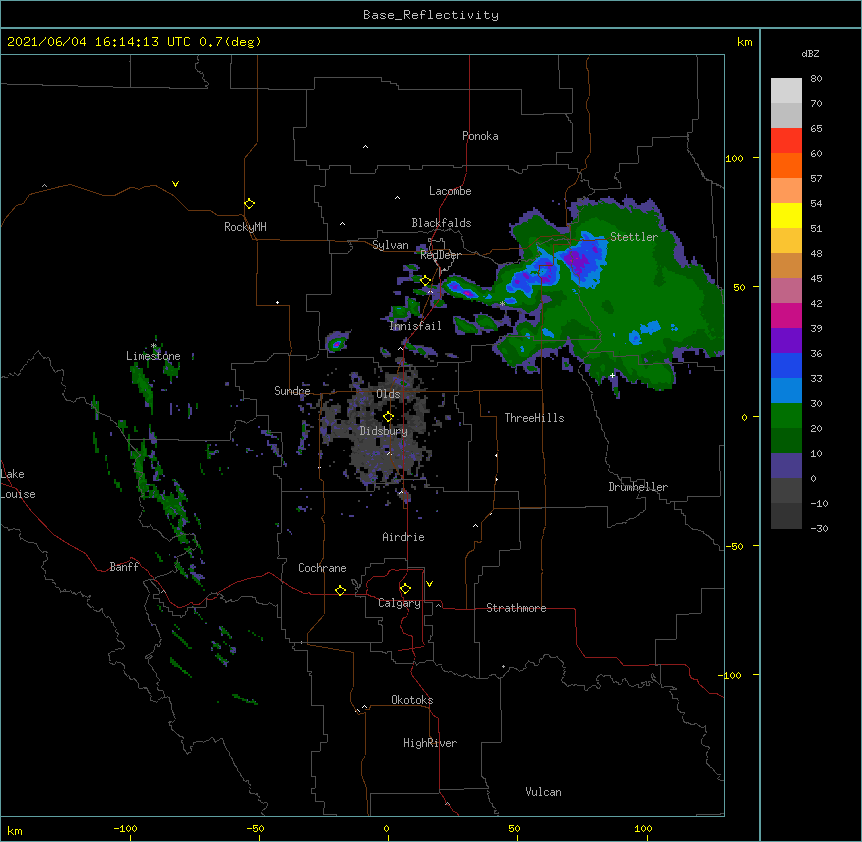Click the Vulcan label
The image size is (862, 842).
(543, 792)
